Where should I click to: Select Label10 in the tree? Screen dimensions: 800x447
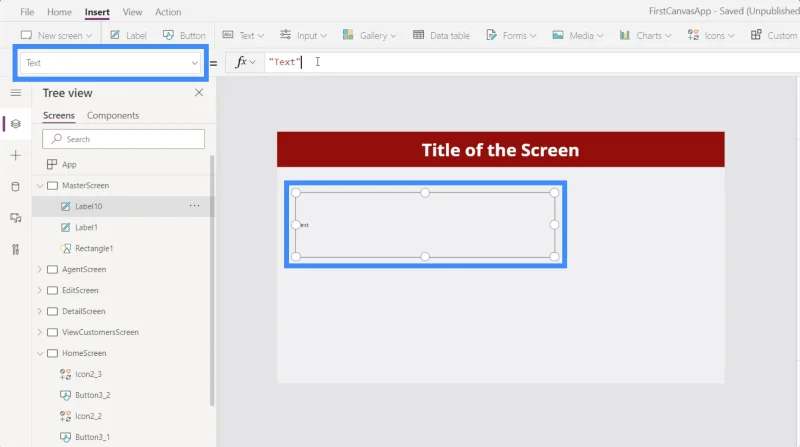coord(88,206)
